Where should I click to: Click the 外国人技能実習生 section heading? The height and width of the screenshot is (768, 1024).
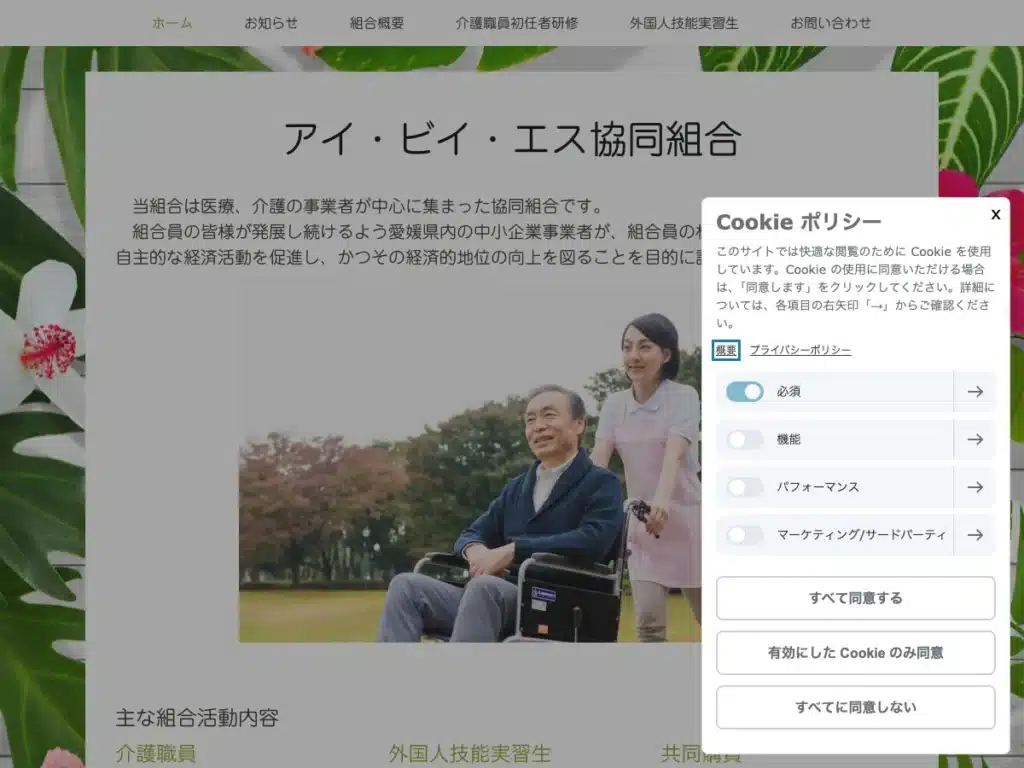(x=470, y=754)
